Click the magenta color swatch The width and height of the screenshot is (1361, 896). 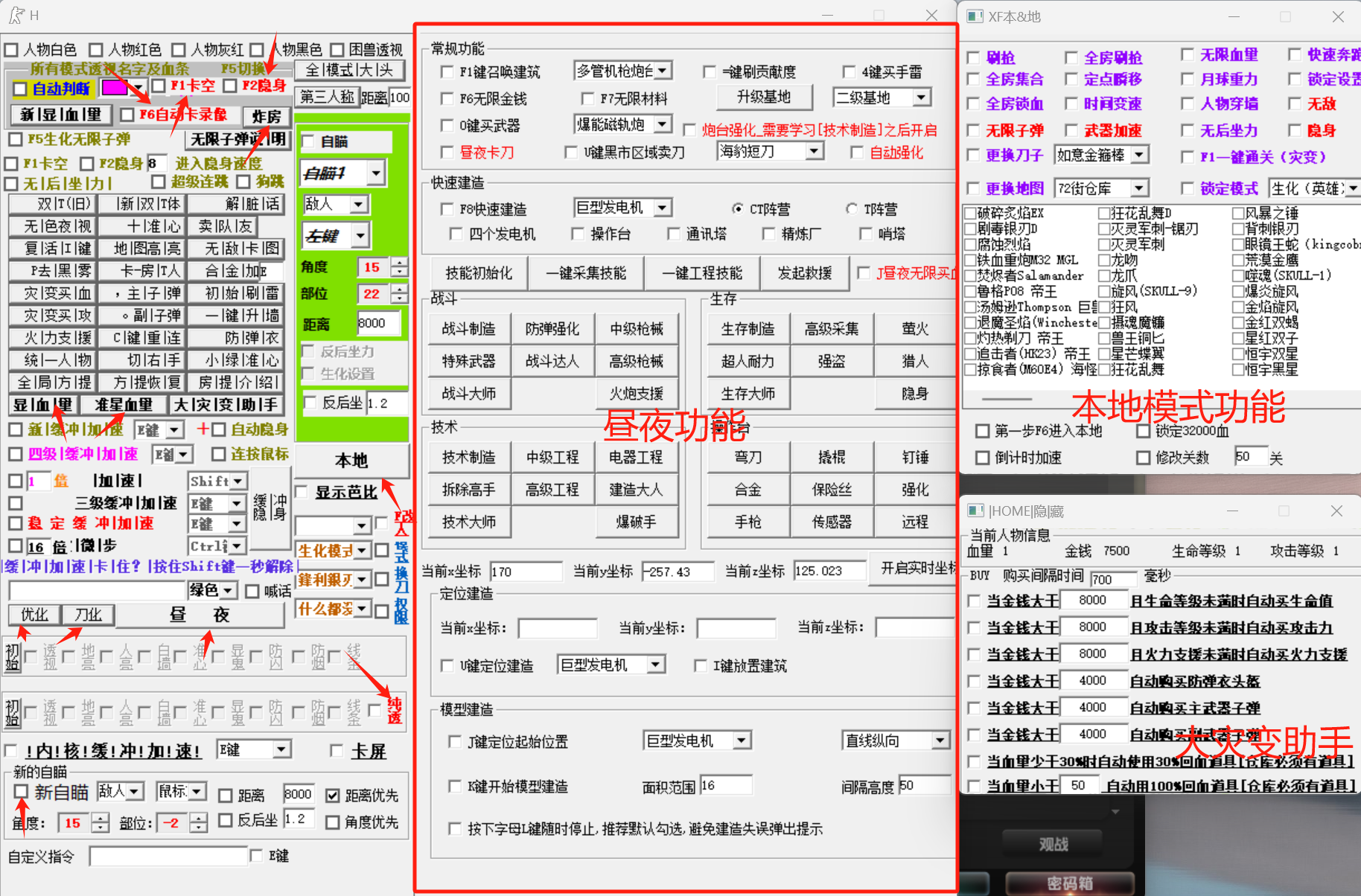click(x=114, y=88)
